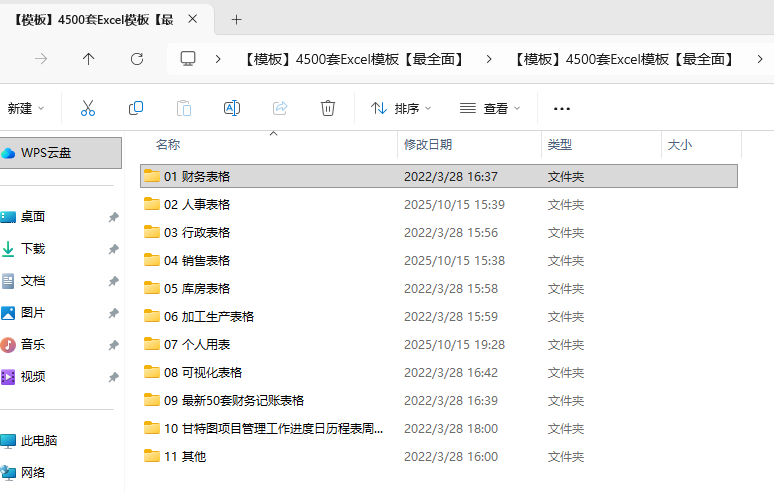Viewport: 774px width, 493px height.
Task: Click the date 2022/3/28 18:00
Action: click(451, 428)
